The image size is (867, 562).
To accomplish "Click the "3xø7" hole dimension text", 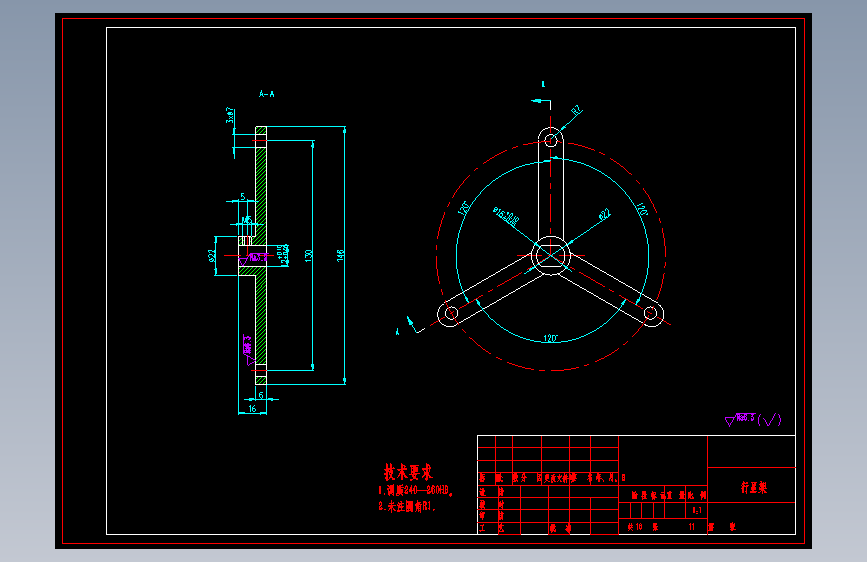I will pos(230,116).
